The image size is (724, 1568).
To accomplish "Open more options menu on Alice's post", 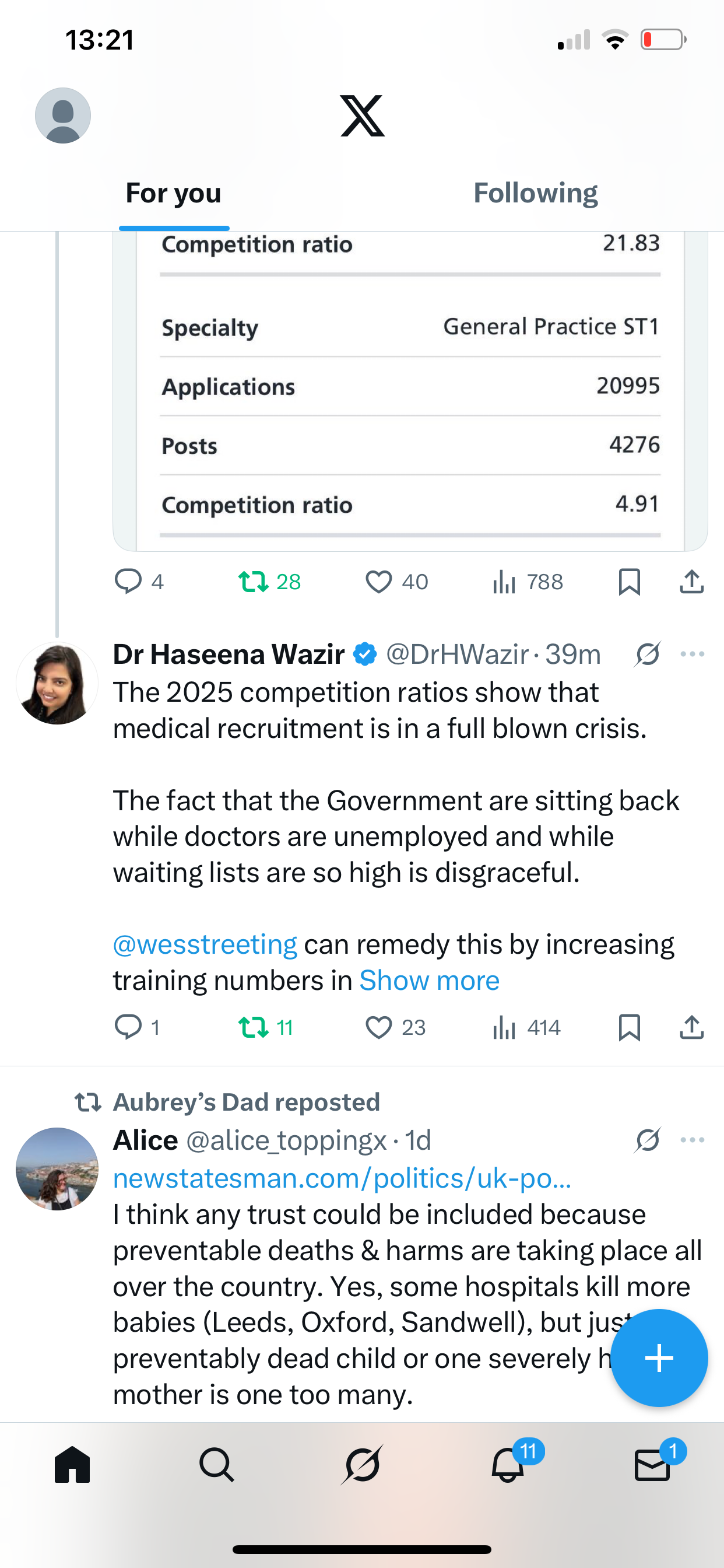I will coord(693,1140).
